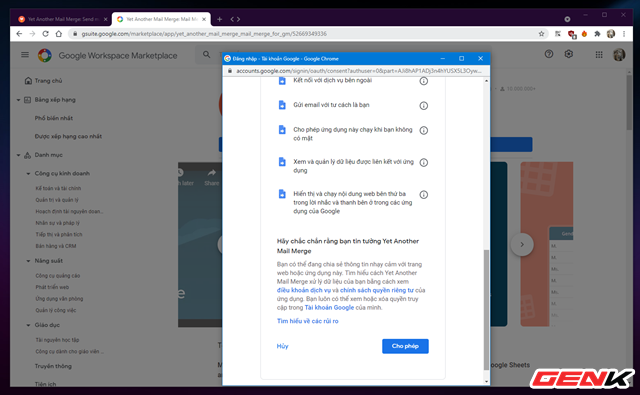Open Tài nguyên học tập category
The image size is (640, 395).
coord(57,340)
